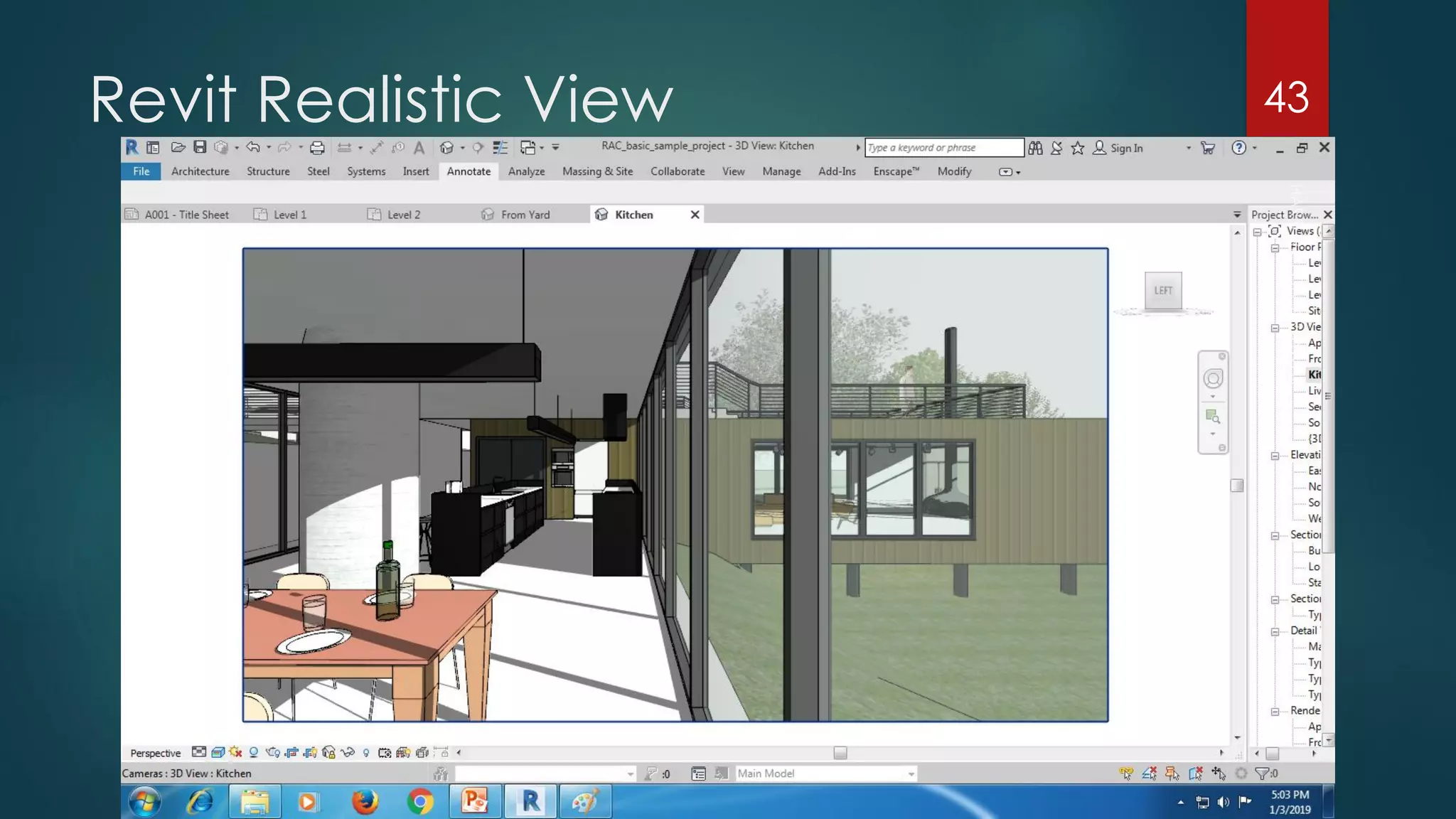This screenshot has width=1456, height=819.
Task: Open the view tabs list dropdown arrow
Action: point(1237,215)
